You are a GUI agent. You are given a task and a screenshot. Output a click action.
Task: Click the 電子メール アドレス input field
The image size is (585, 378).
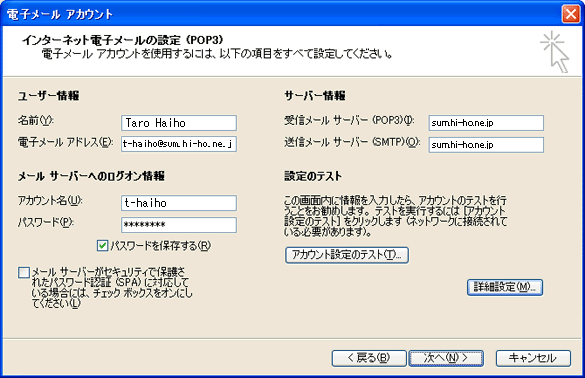click(179, 144)
